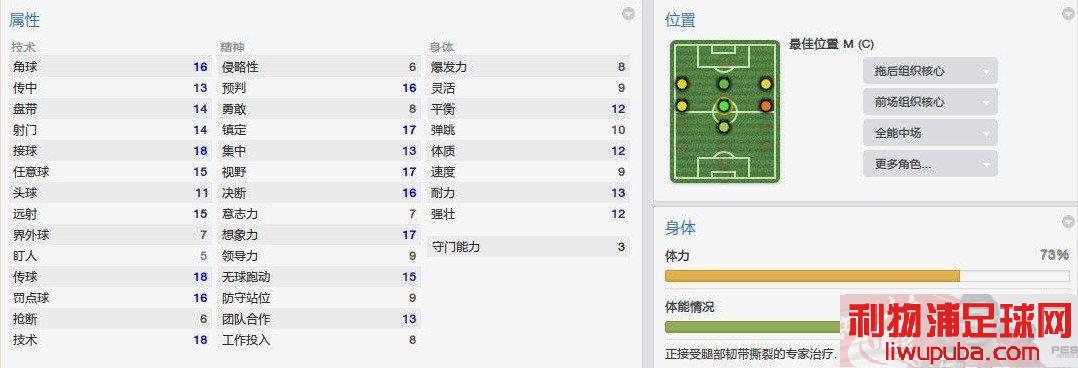Open the 拖后组织核心 role dropdown

click(x=930, y=71)
